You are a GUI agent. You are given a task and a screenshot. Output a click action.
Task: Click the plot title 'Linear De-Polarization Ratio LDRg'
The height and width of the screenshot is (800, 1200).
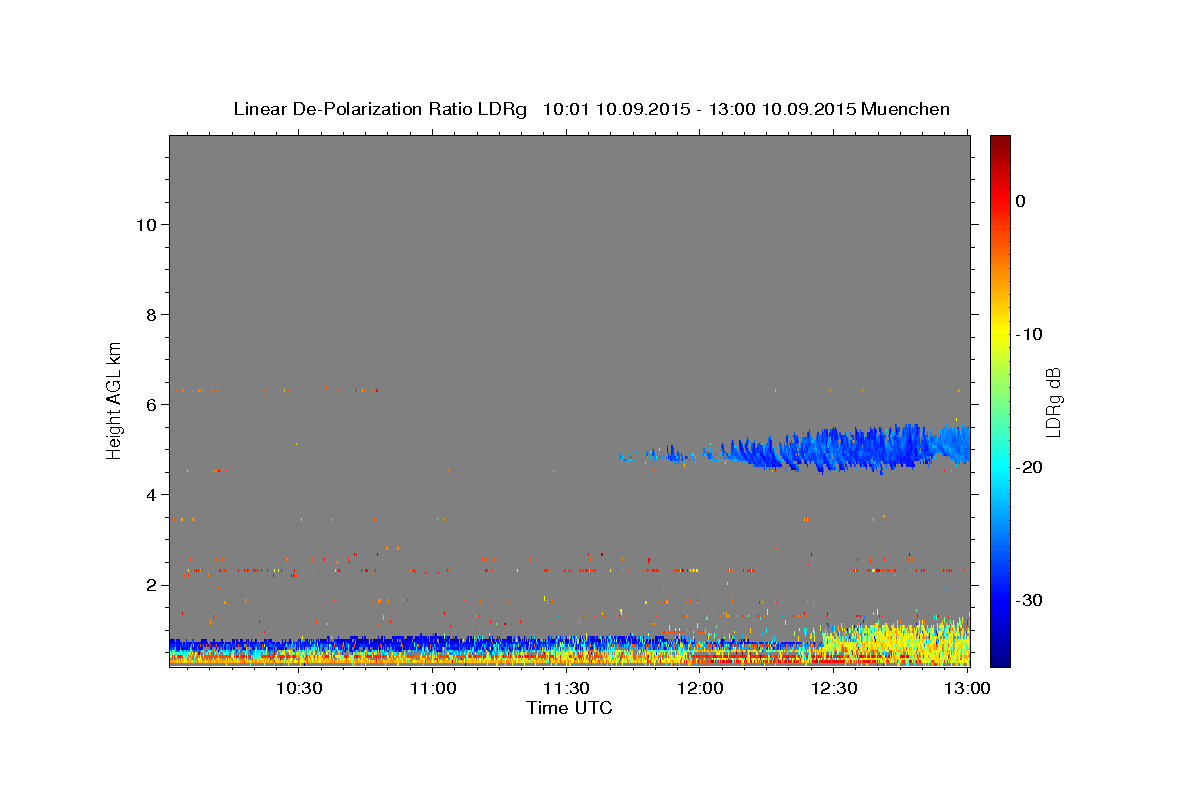(379, 109)
